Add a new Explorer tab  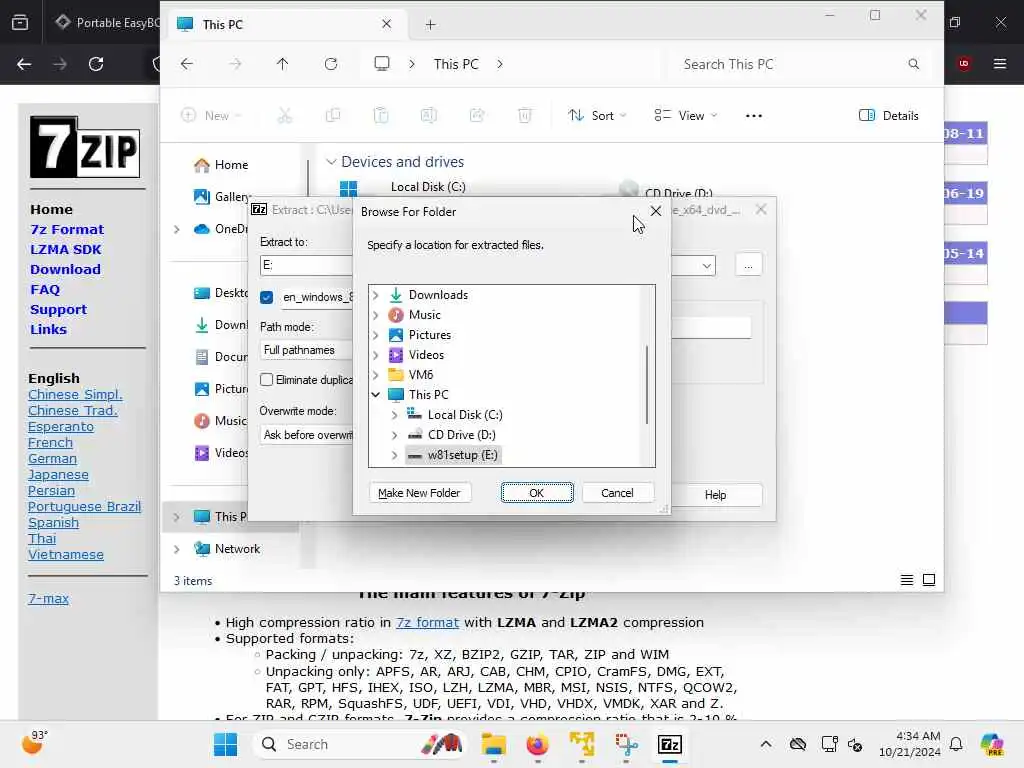coord(430,25)
